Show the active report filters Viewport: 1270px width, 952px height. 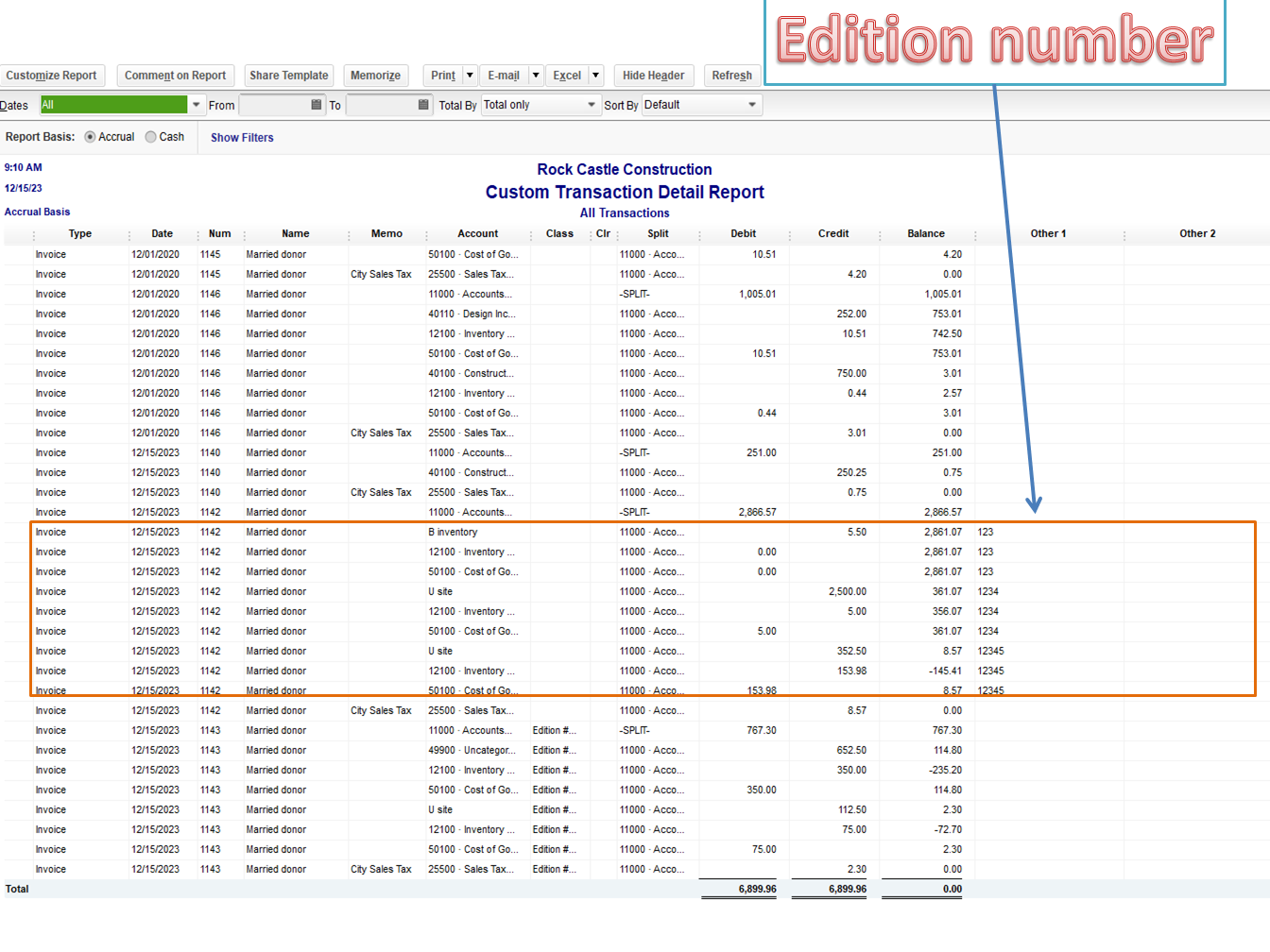click(241, 138)
